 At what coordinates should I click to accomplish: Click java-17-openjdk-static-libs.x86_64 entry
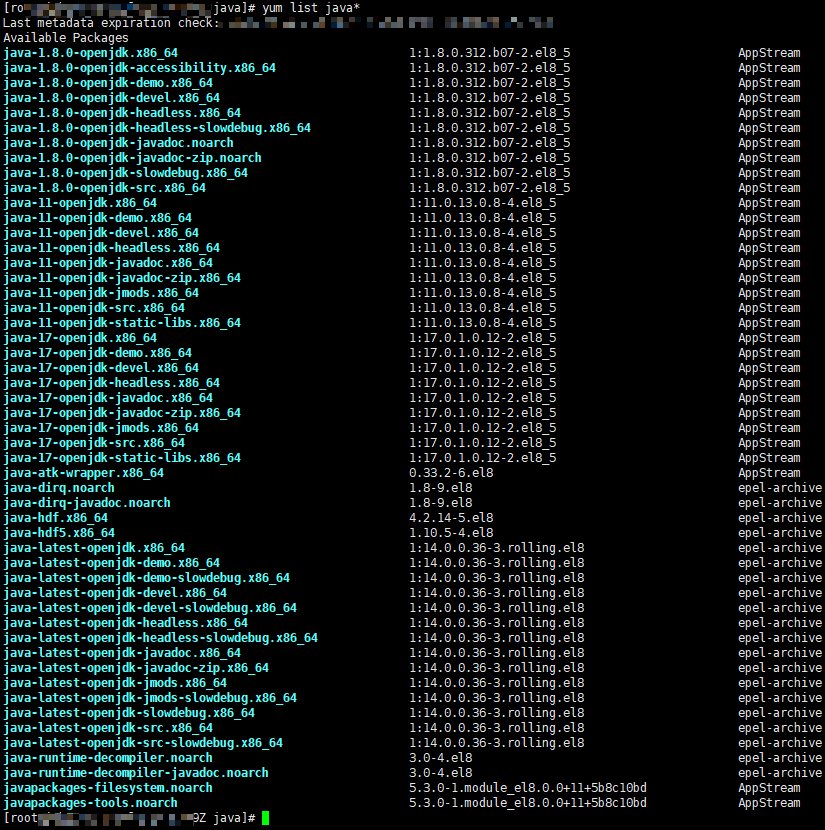[122, 458]
